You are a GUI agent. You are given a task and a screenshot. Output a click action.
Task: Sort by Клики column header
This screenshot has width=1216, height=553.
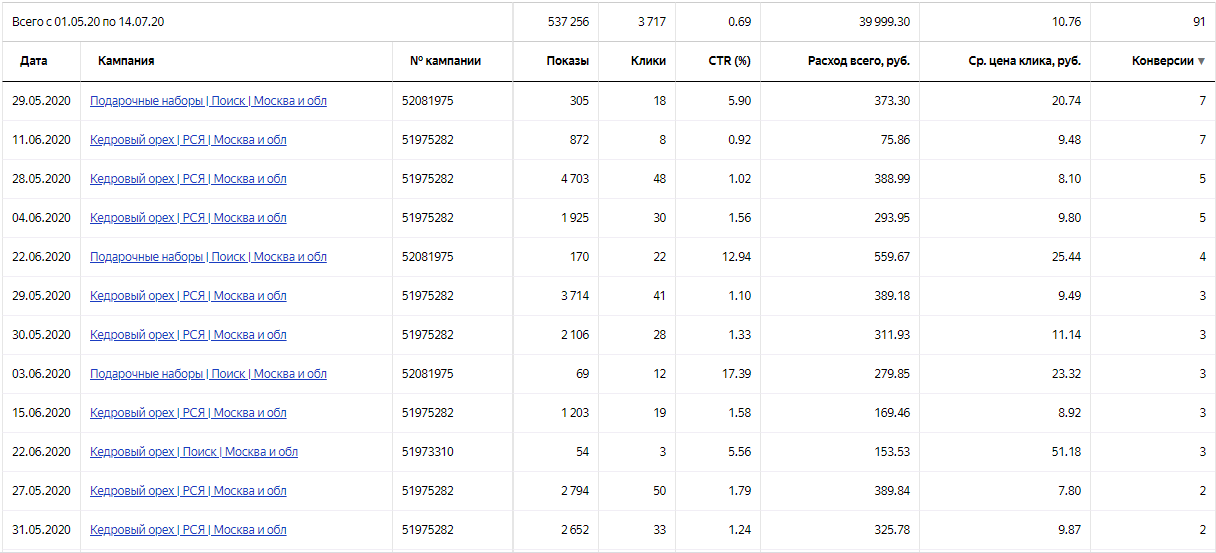point(649,61)
